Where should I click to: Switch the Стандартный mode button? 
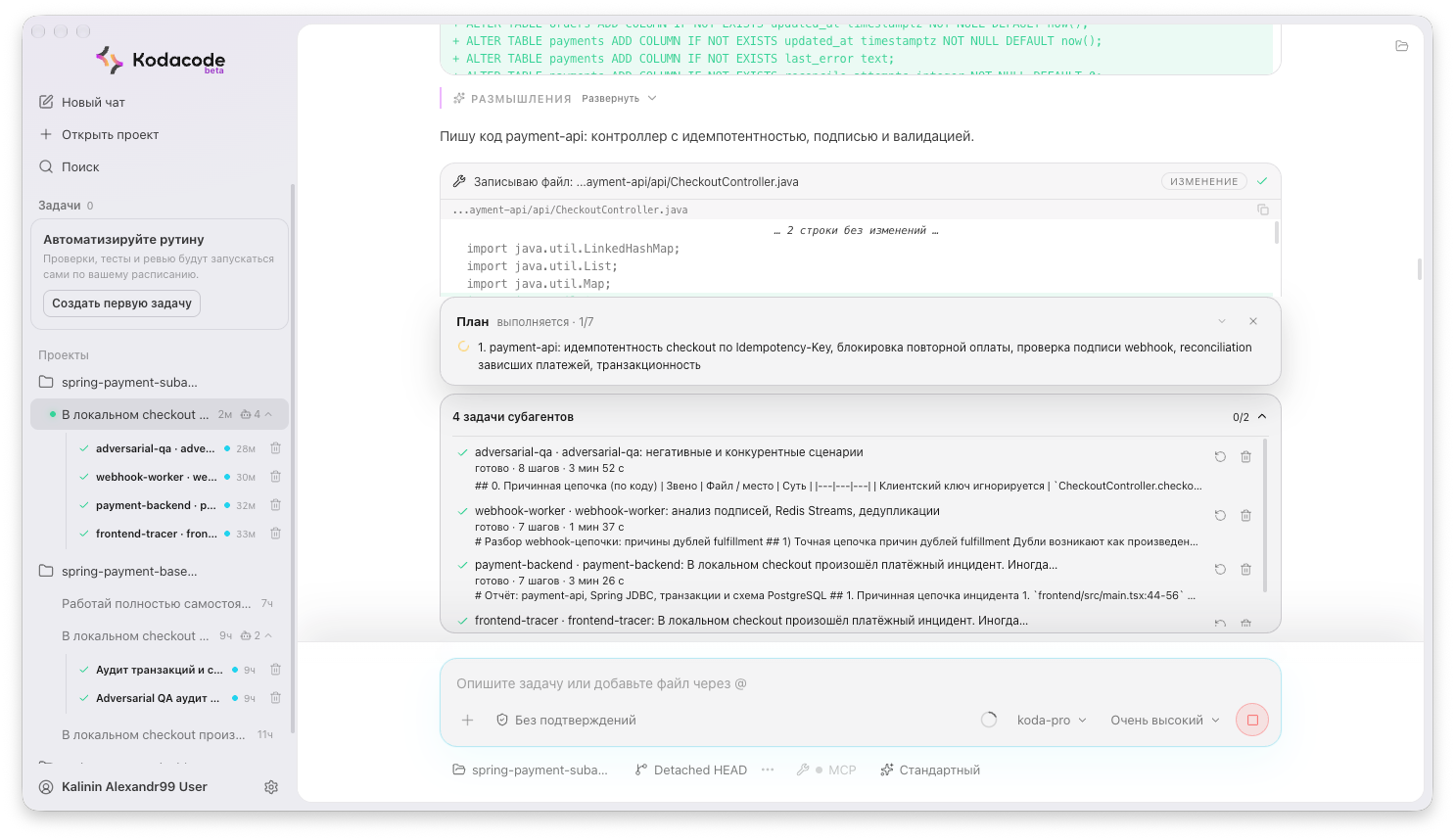click(930, 770)
